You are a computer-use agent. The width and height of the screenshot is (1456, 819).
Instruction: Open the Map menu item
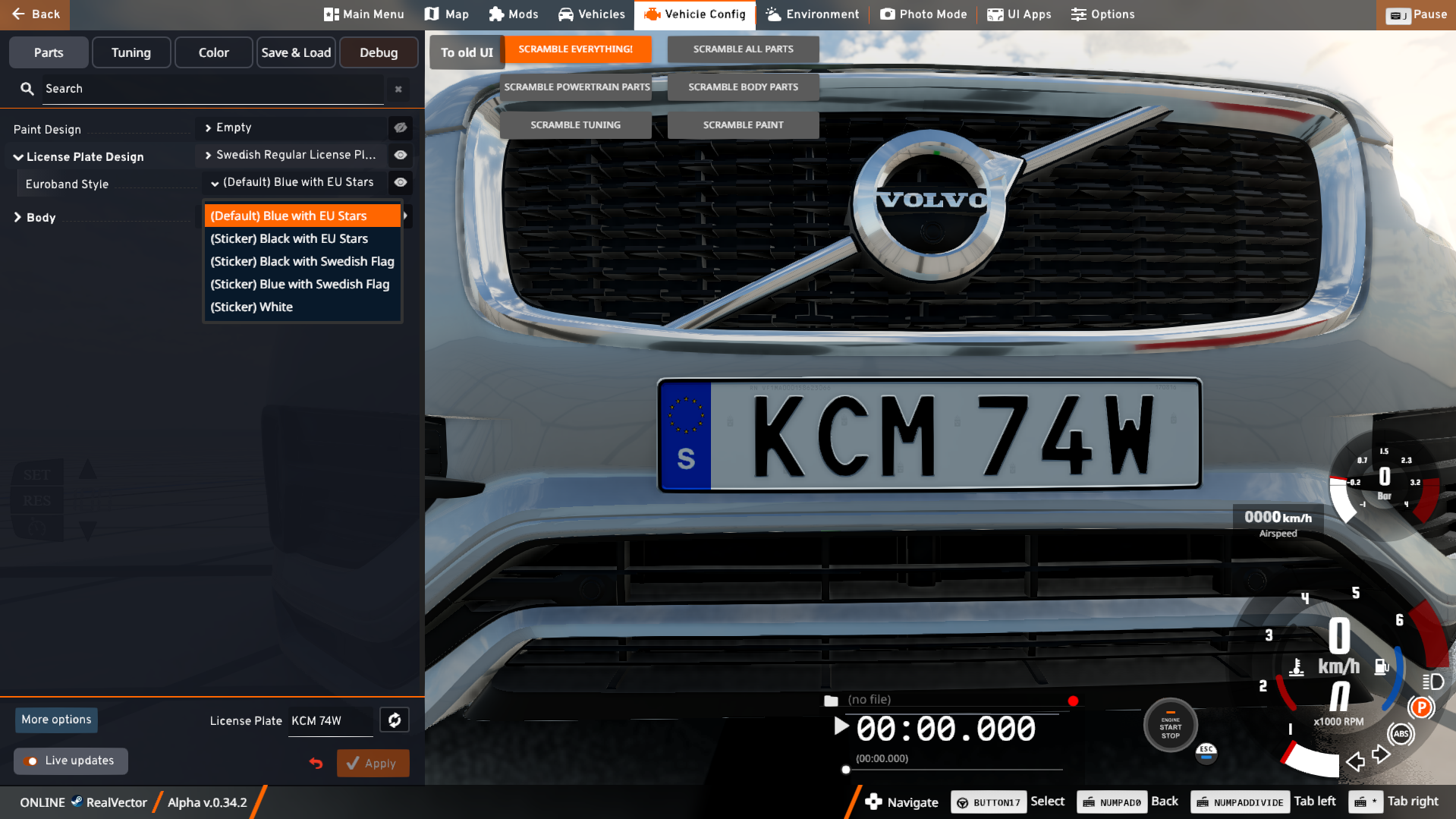click(x=447, y=14)
